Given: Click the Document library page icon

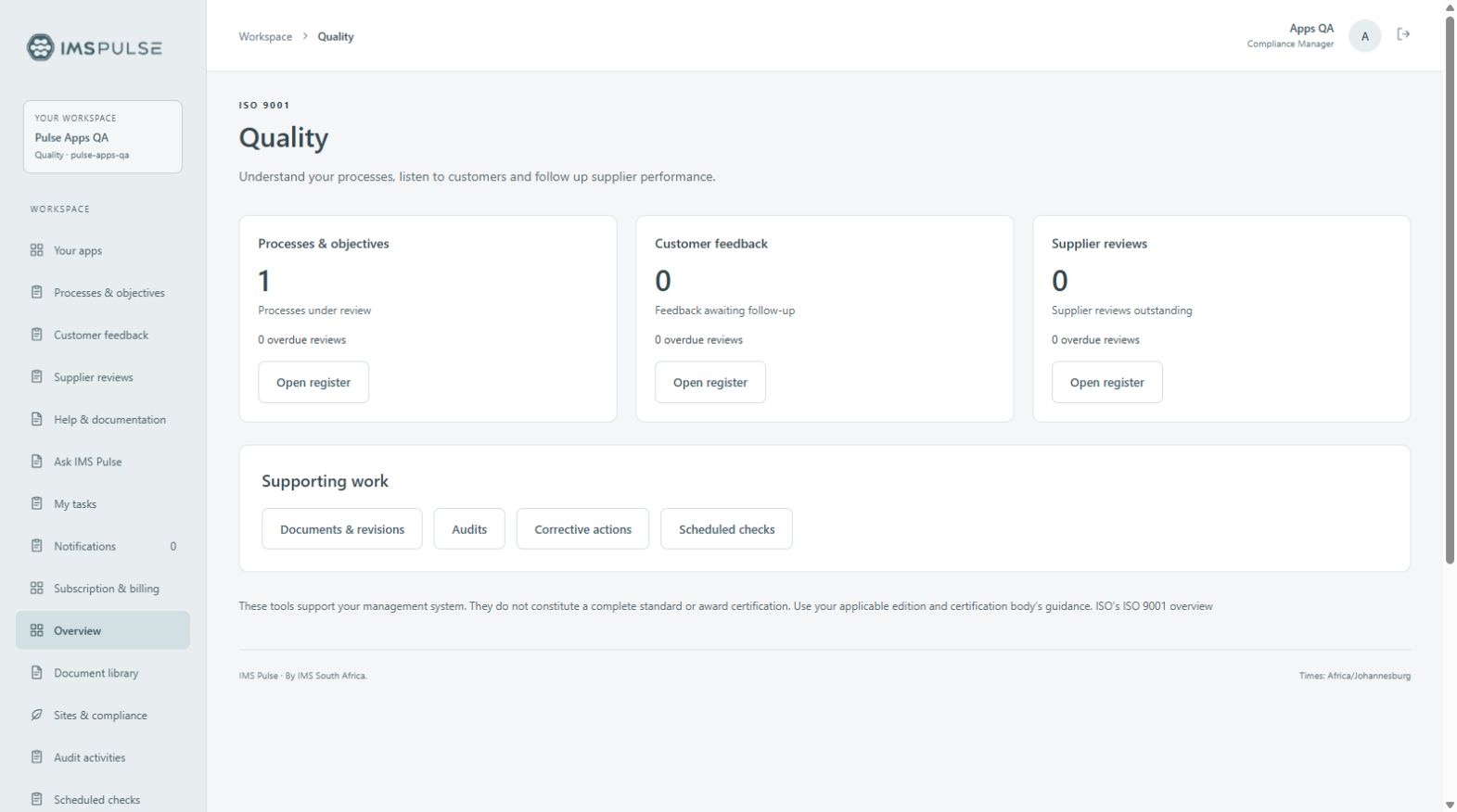Looking at the screenshot, I should click(x=37, y=672).
